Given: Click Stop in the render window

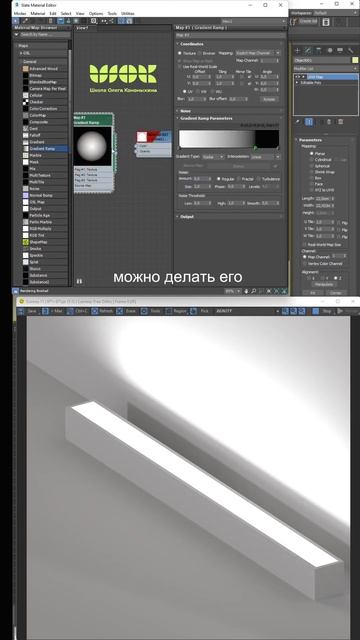Looking at the screenshot, I should coord(322,311).
